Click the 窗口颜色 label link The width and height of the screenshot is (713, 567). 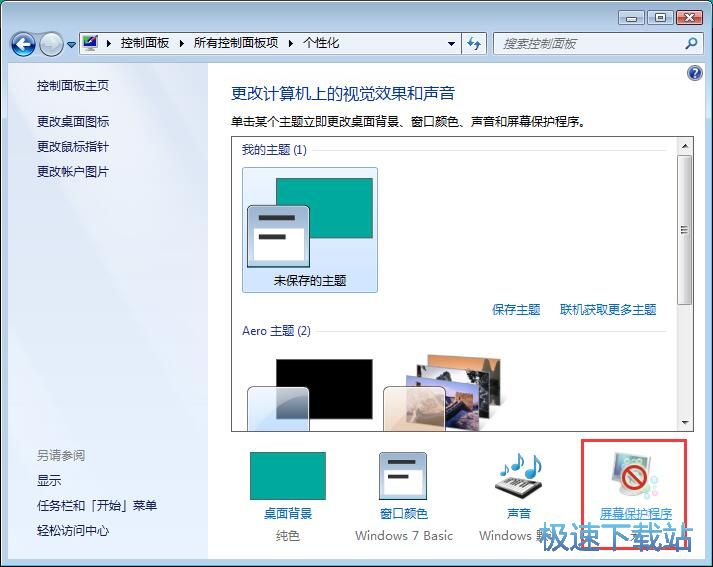click(404, 514)
